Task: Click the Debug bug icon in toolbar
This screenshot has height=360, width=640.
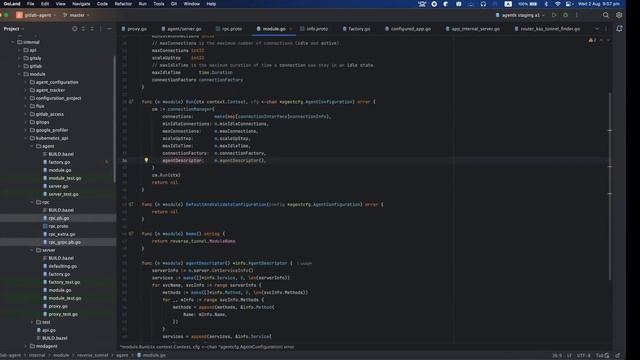Action: (565, 15)
